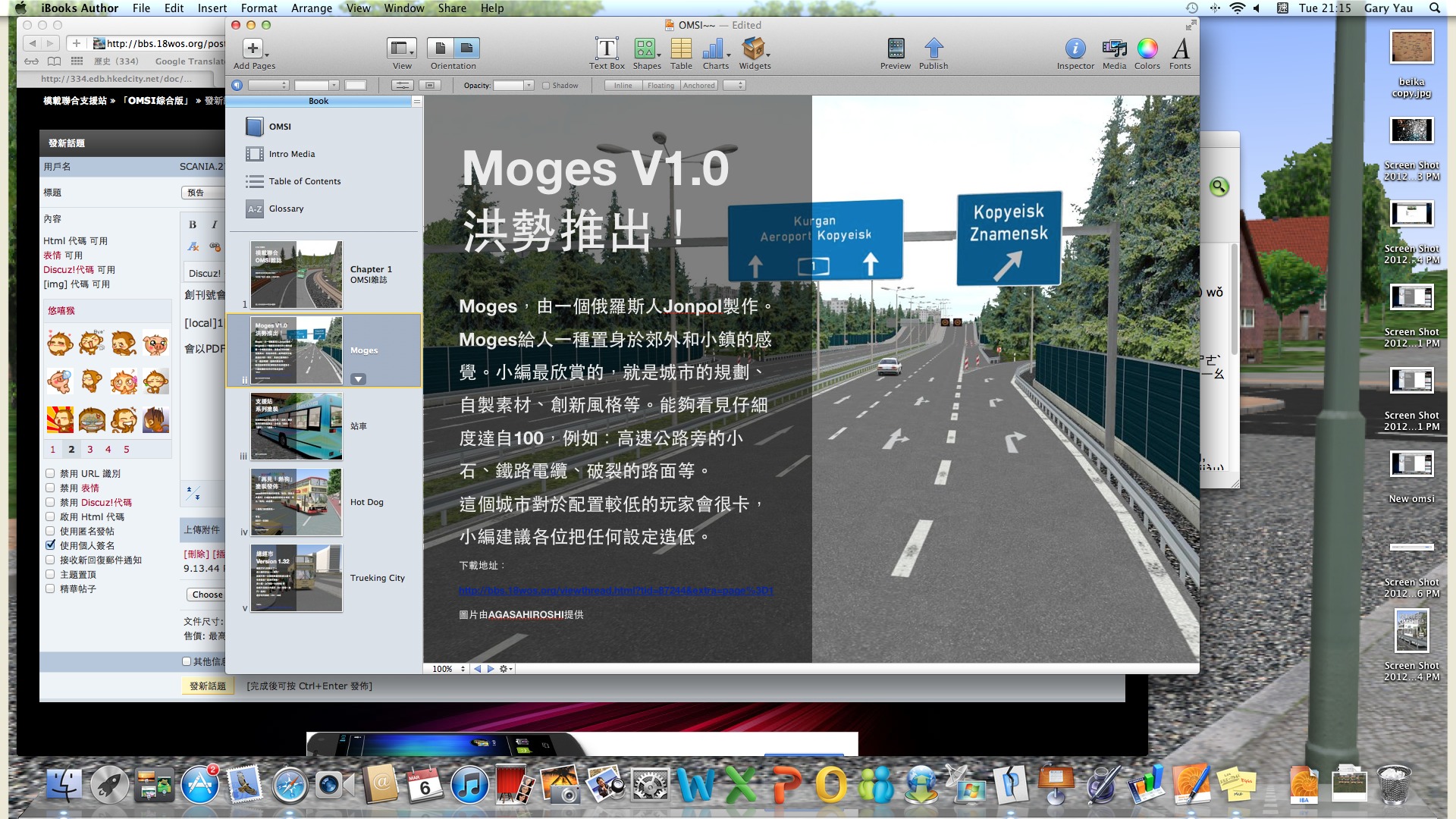Screen dimensions: 1456x819
Task: Click the Publish arrow icon
Action: 934,49
